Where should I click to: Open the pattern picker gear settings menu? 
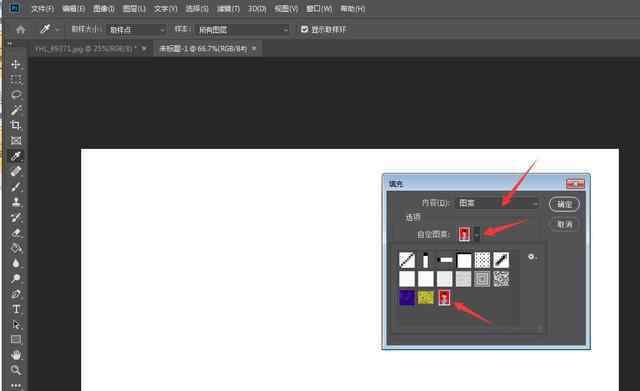(x=532, y=257)
